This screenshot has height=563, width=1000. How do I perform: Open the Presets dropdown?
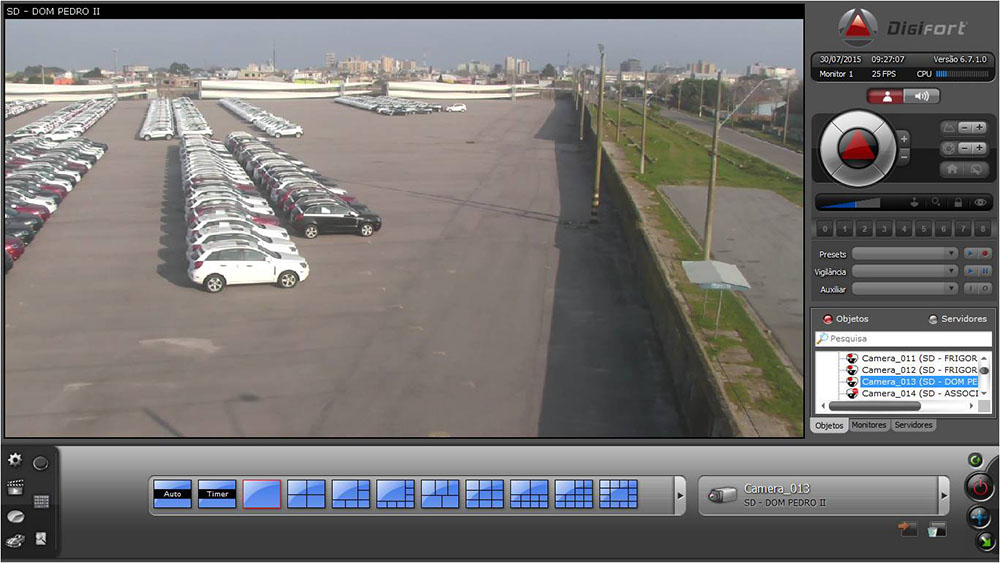(905, 254)
